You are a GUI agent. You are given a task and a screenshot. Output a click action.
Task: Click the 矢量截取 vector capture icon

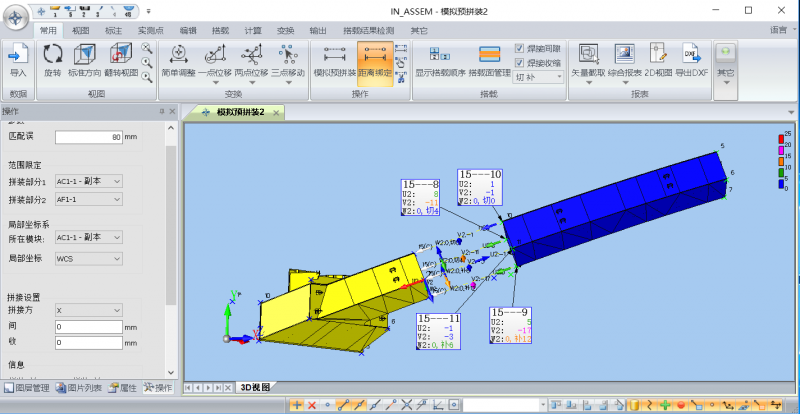[588, 55]
